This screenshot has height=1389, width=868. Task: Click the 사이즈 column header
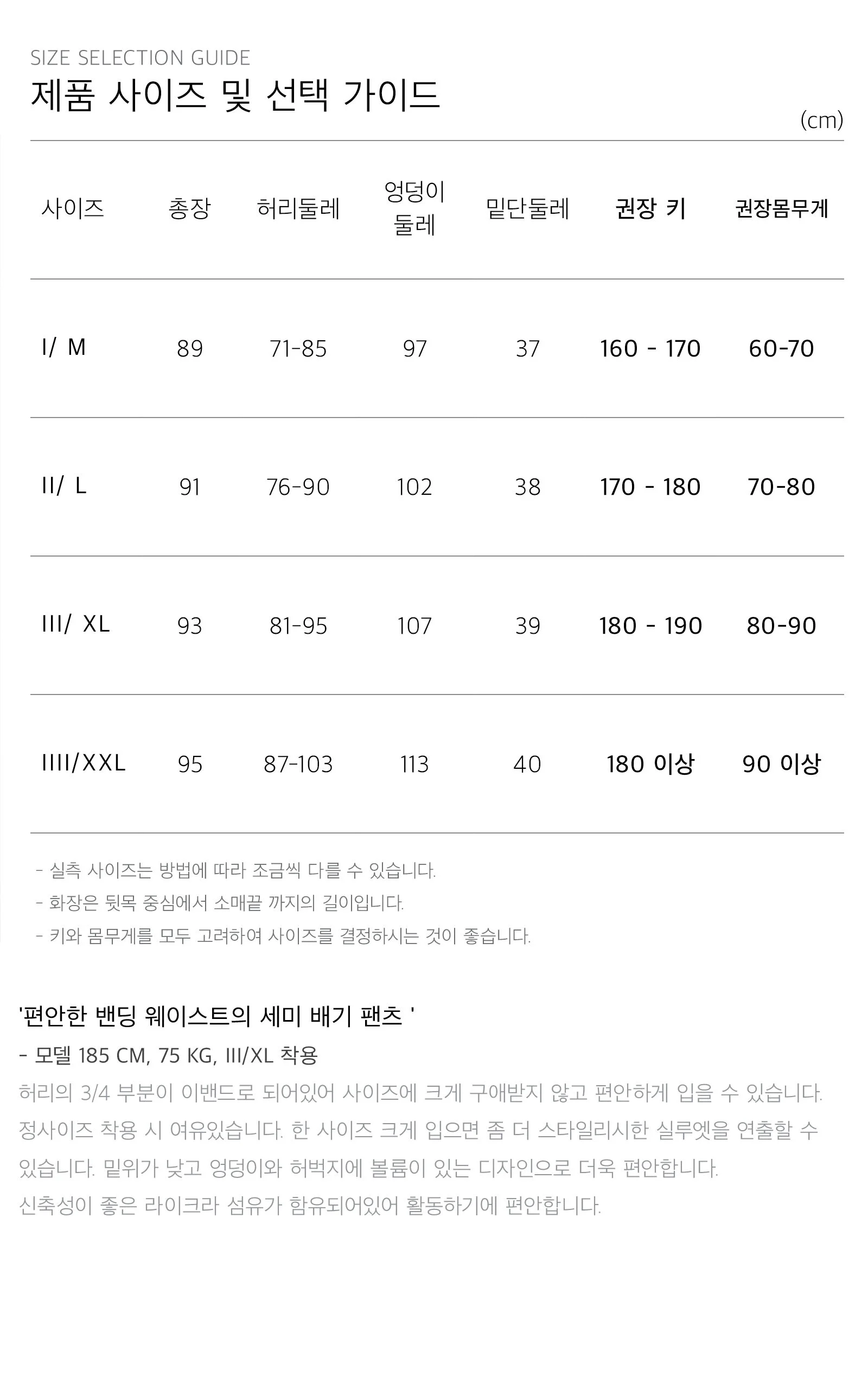click(x=72, y=208)
